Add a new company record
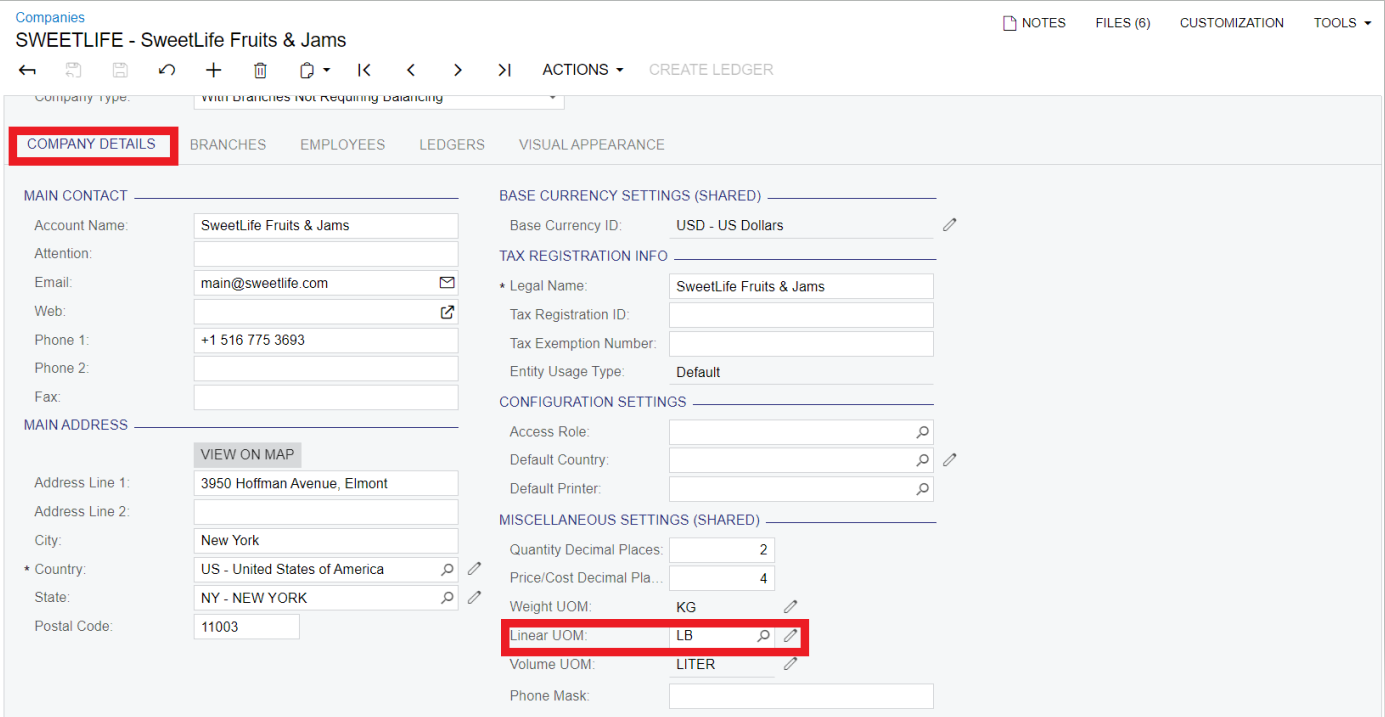The image size is (1385, 717). pos(213,70)
